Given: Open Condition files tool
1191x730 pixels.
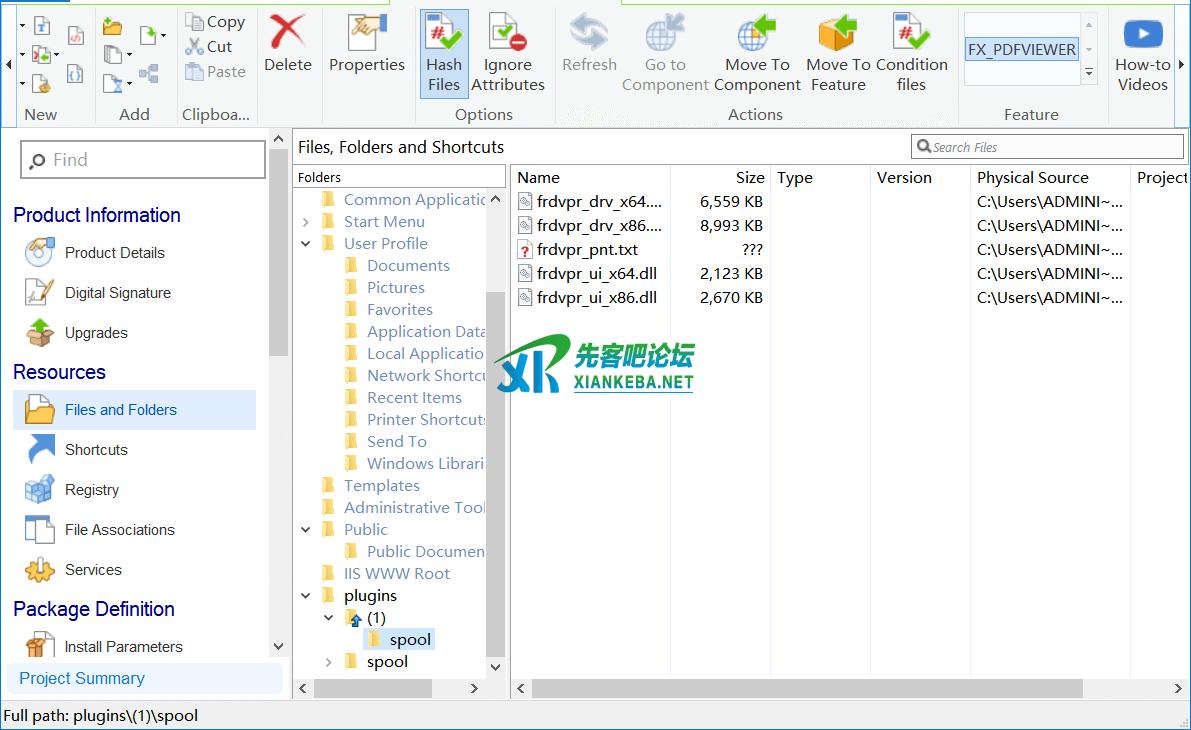Looking at the screenshot, I should (x=910, y=34).
